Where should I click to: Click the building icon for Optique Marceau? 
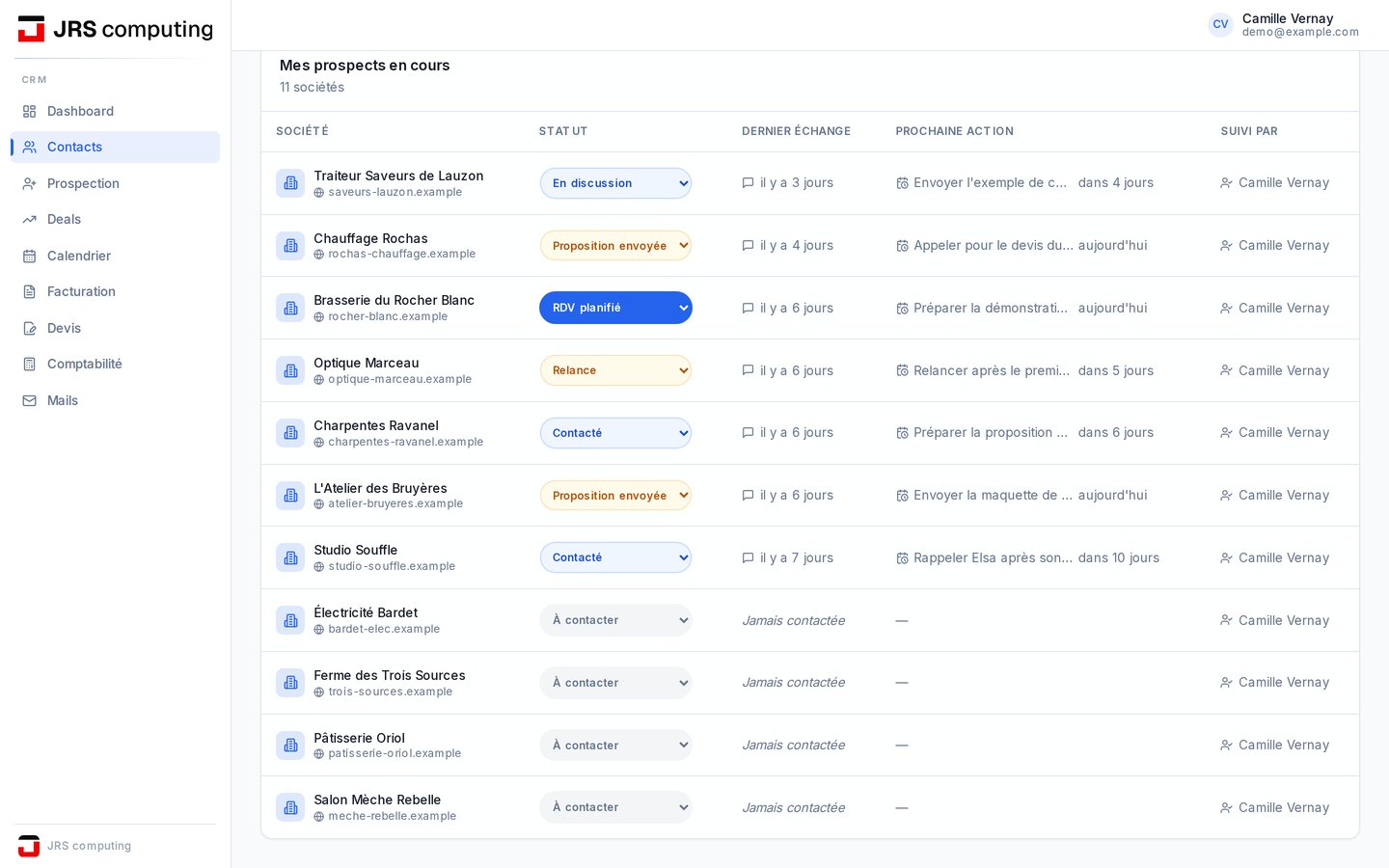tap(290, 370)
